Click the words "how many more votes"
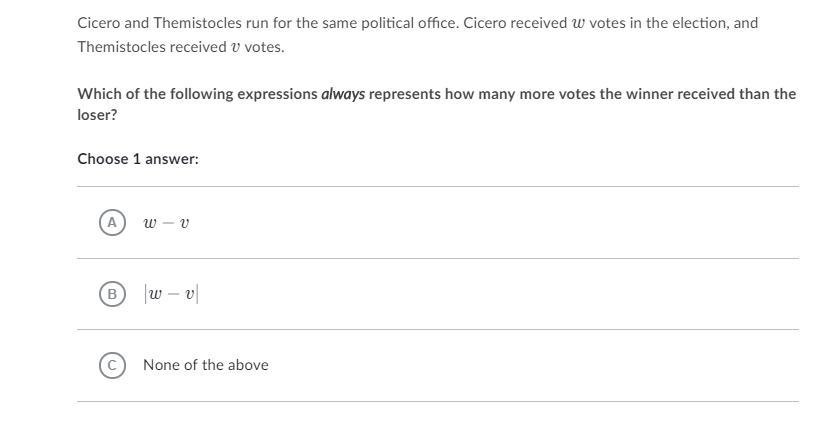 click(506, 94)
